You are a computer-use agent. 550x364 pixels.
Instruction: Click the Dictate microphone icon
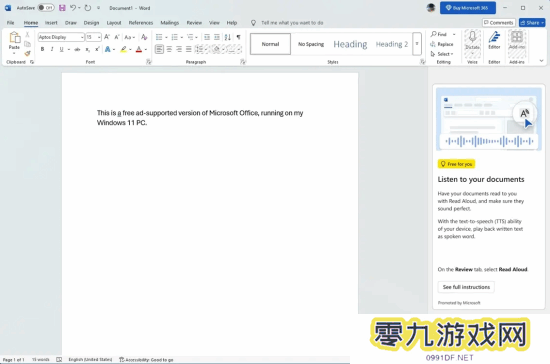472,37
